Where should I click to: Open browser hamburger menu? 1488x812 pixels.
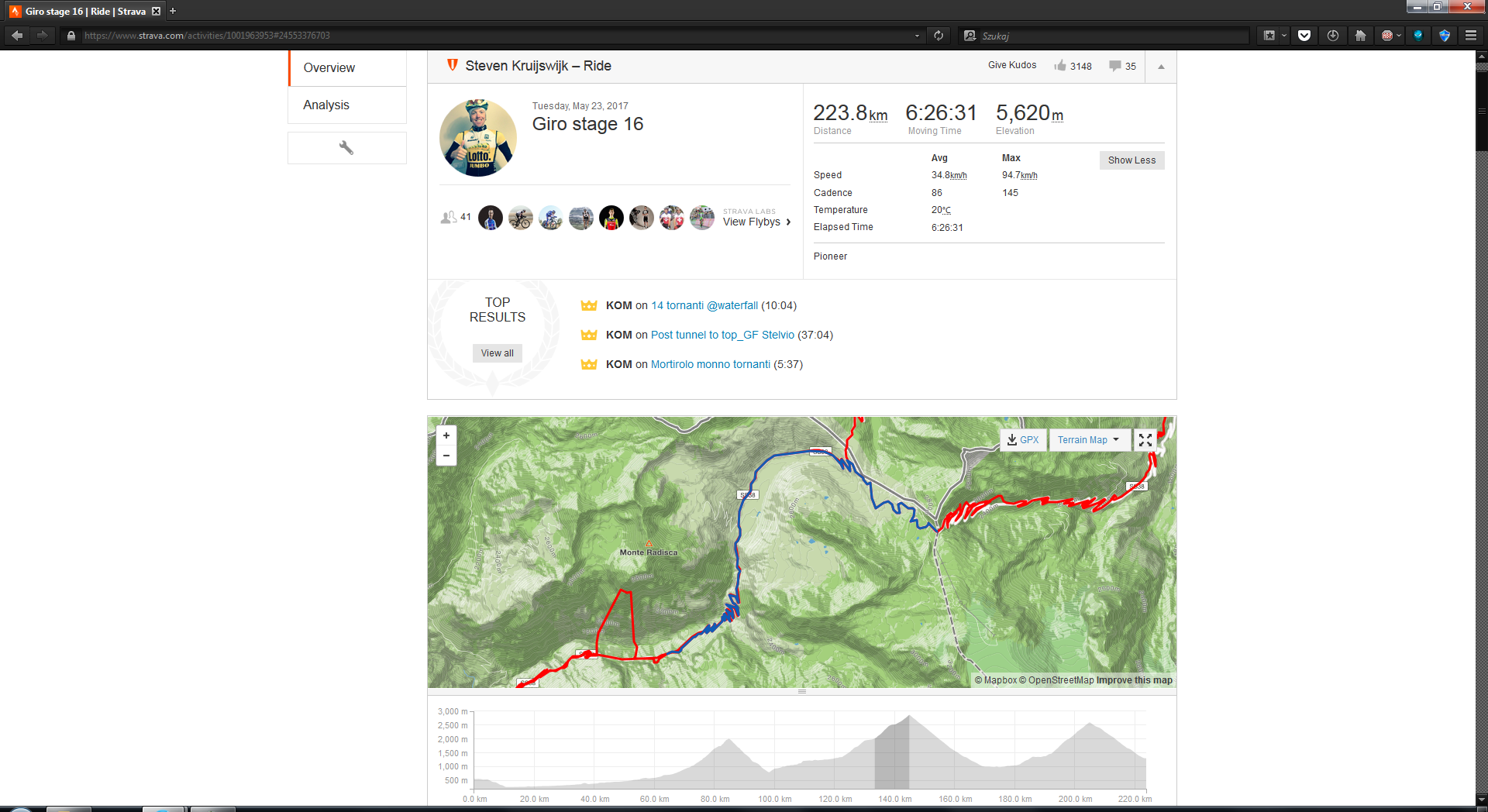(x=1470, y=36)
